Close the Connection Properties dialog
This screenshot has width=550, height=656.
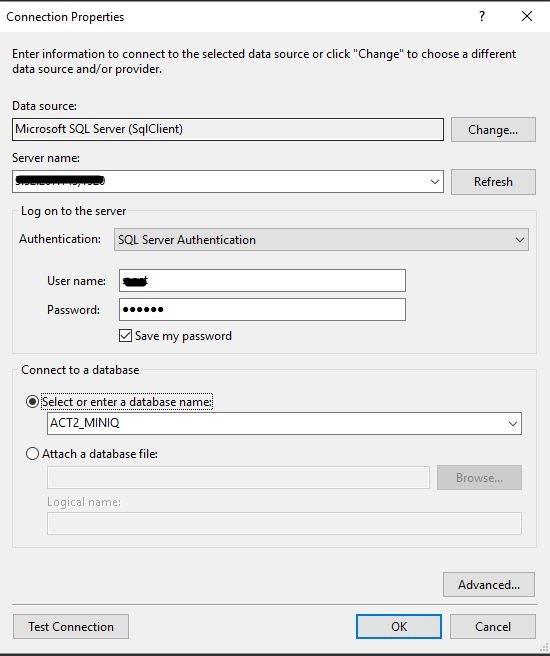point(527,16)
